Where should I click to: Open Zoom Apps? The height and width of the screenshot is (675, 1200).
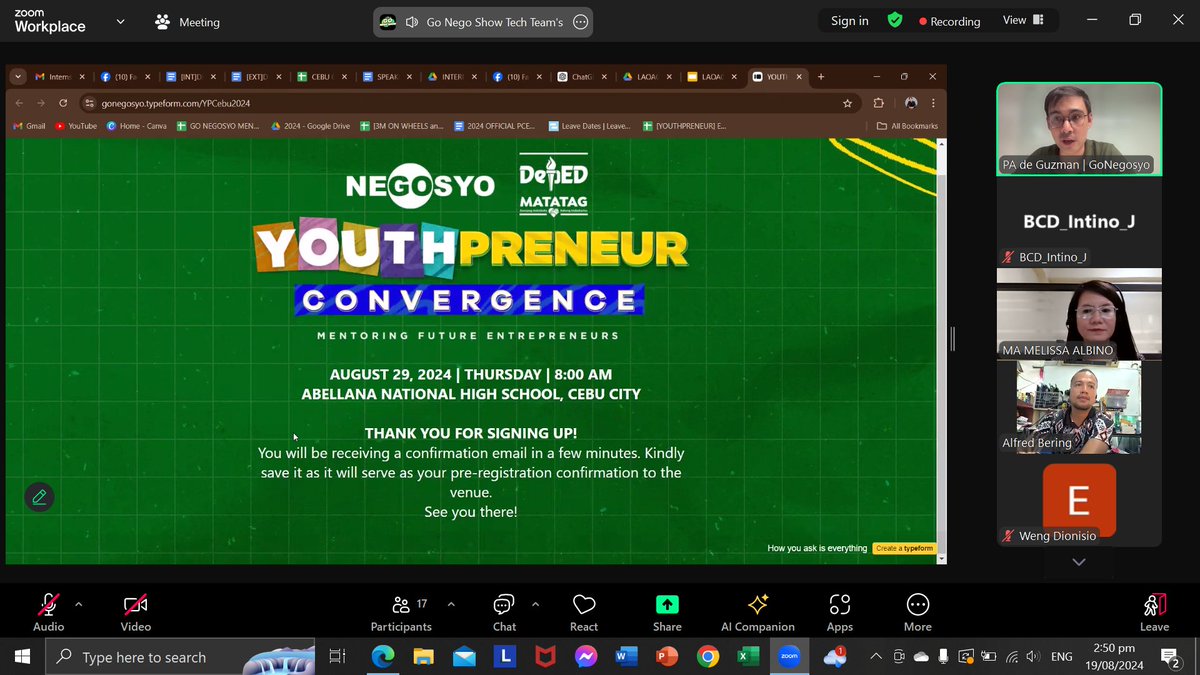click(x=840, y=612)
